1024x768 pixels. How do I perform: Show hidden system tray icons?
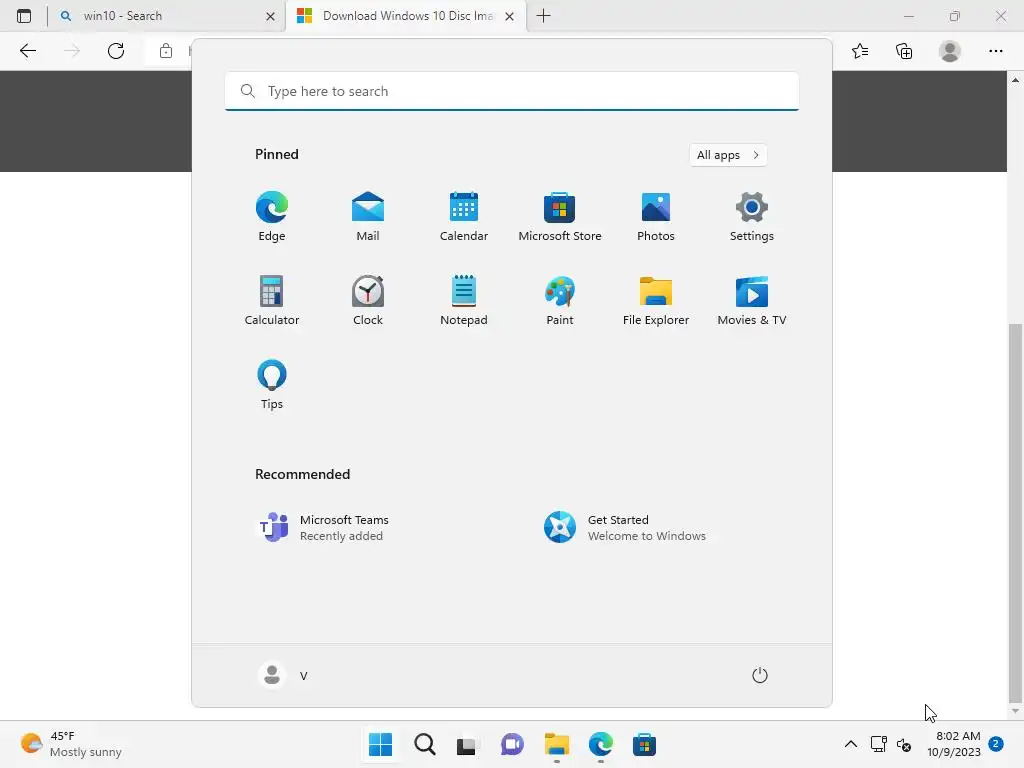tap(850, 744)
